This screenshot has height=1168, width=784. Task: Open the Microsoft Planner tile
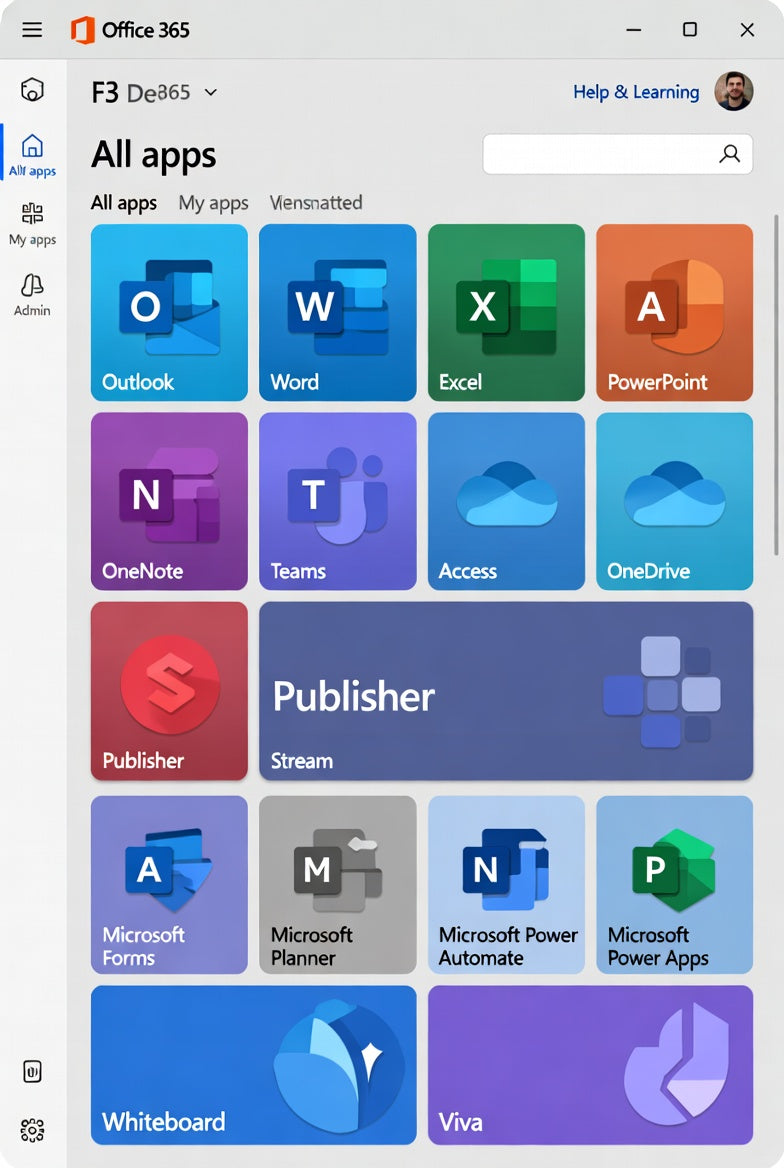pos(338,885)
